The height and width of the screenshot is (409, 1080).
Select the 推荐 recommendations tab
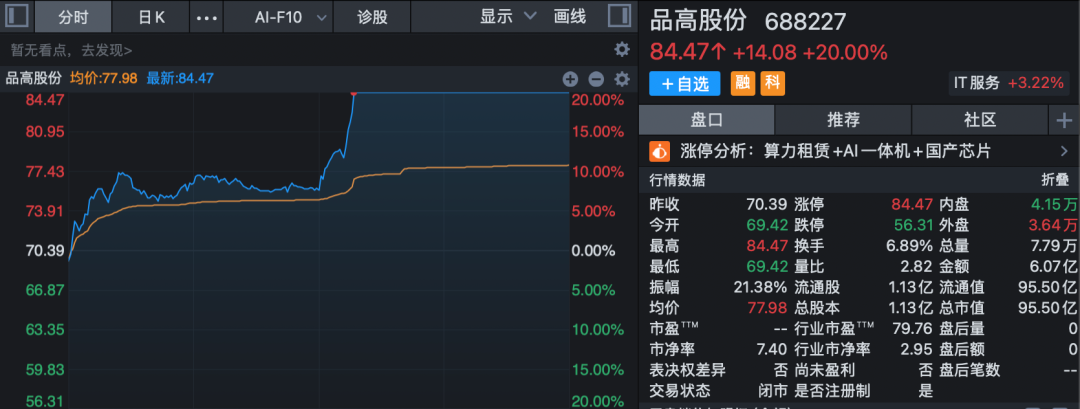(843, 120)
